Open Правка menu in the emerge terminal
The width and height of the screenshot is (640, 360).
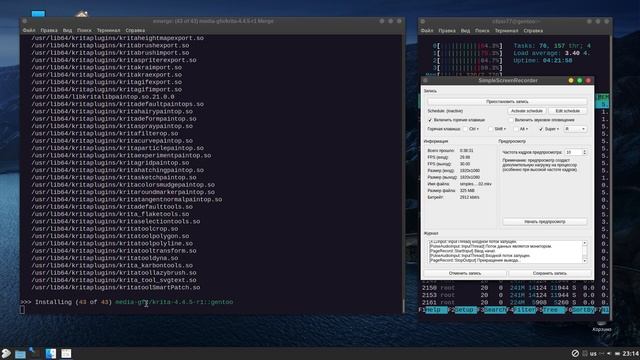pyautogui.click(x=49, y=30)
